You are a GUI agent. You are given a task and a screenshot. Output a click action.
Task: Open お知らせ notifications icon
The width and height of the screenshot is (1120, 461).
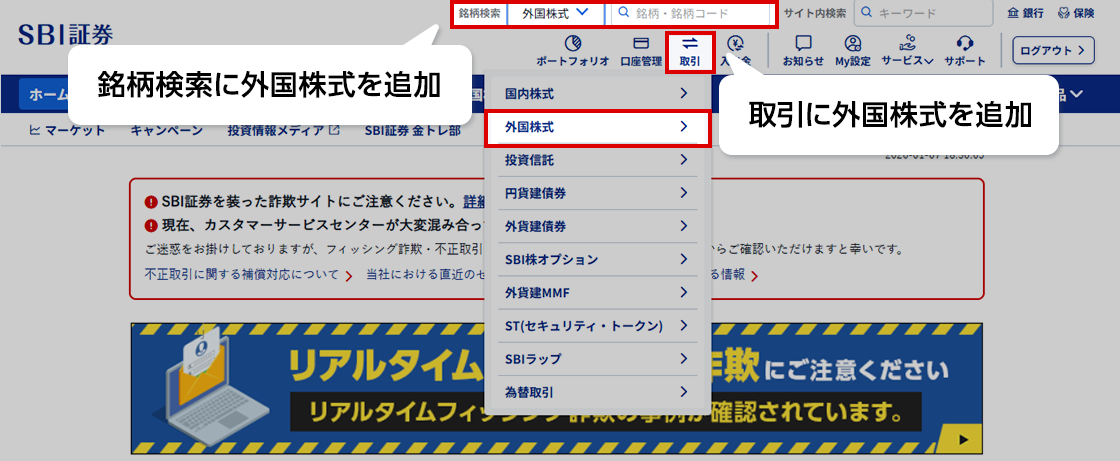(x=803, y=50)
